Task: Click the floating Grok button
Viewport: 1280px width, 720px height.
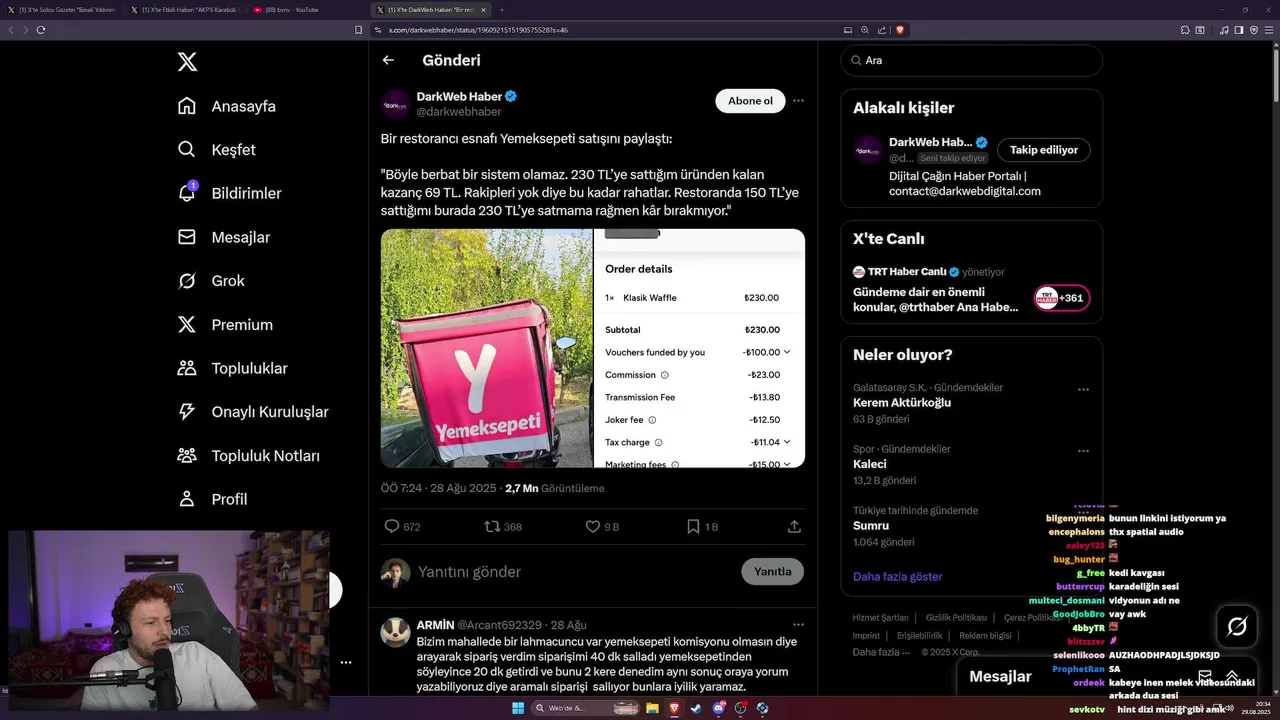Action: click(1237, 626)
